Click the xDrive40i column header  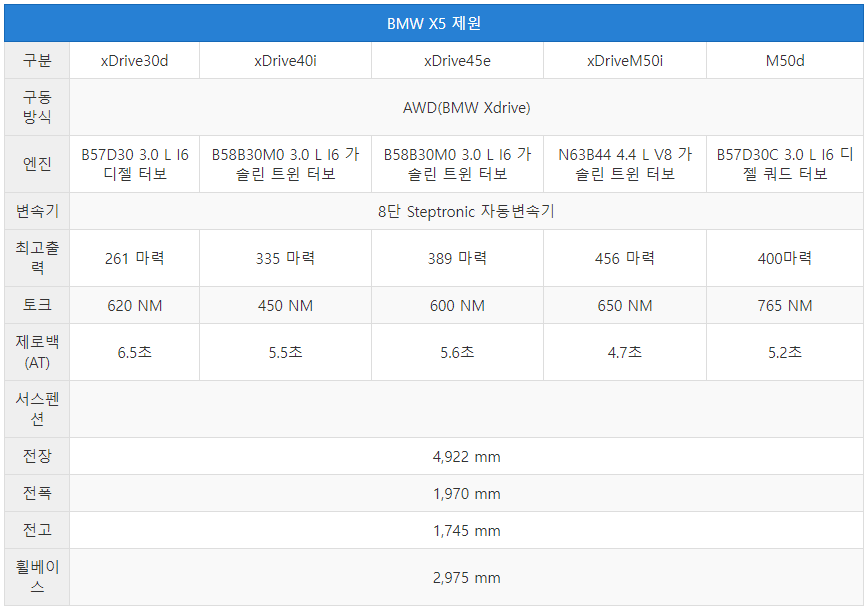click(x=285, y=60)
